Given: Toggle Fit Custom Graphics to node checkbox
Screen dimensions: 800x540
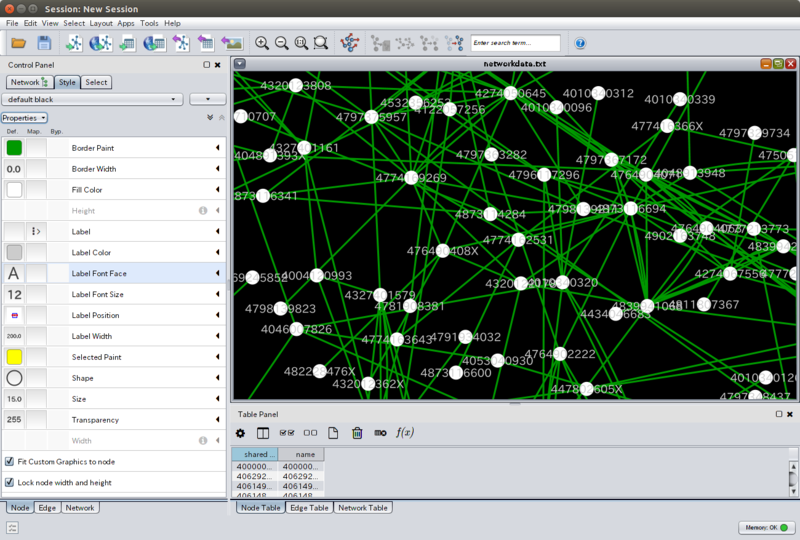Looking at the screenshot, I should click(x=9, y=461).
